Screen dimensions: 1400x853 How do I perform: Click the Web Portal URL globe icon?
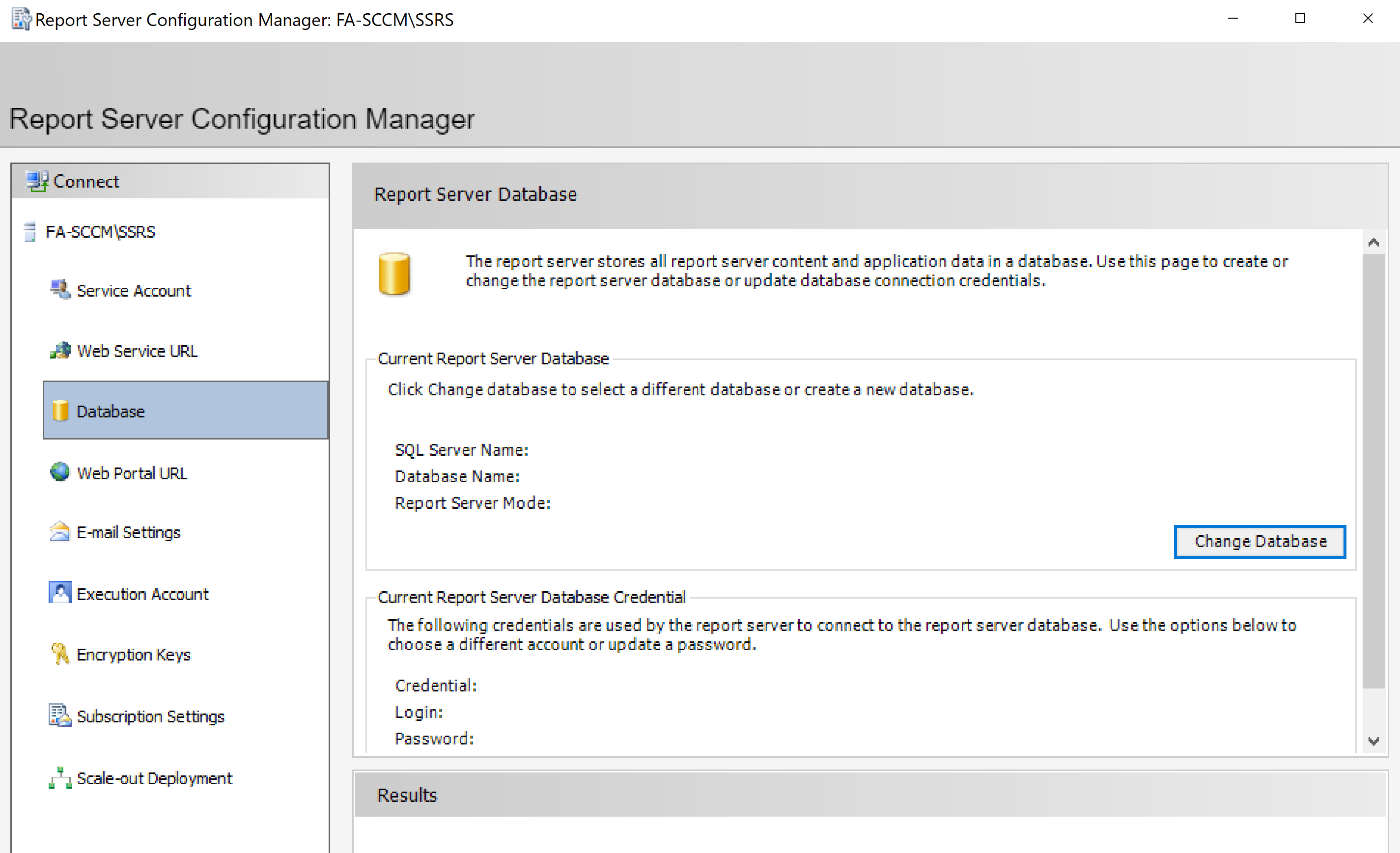59,472
